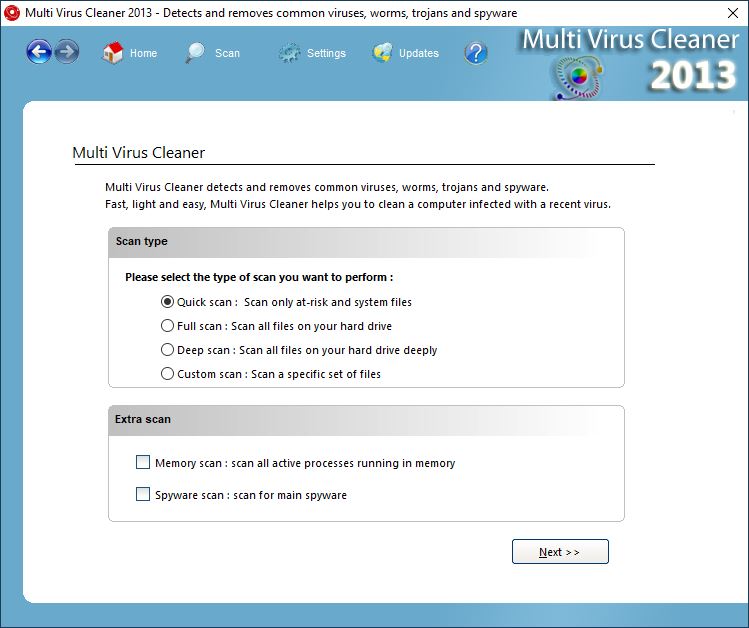Click the Settings gear icon
Screen dimensions: 749x628
coord(289,53)
